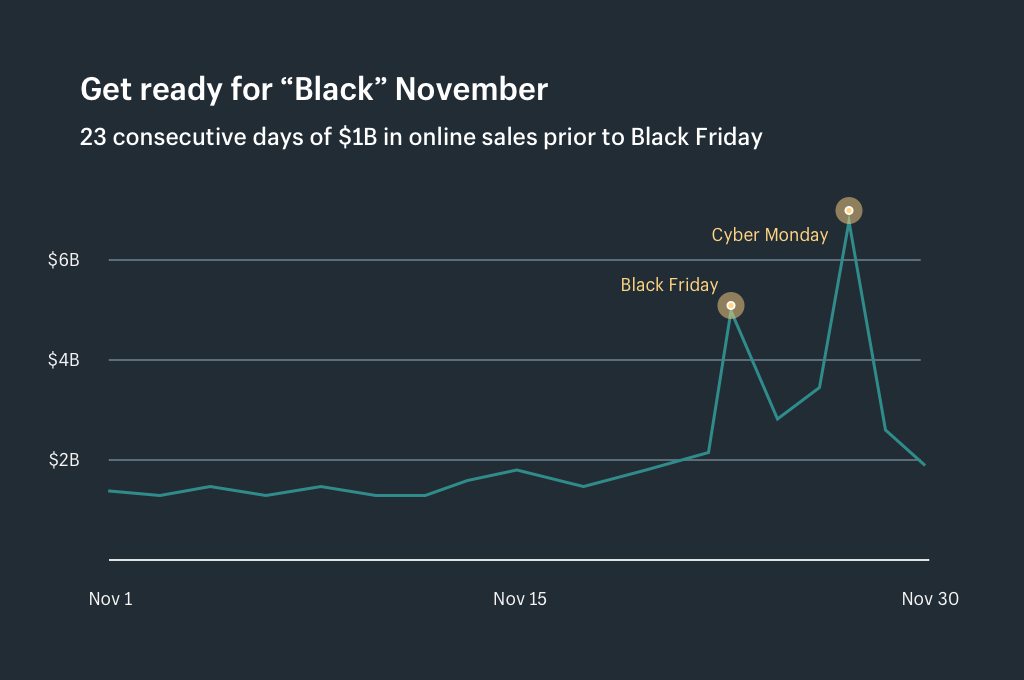Click the chart title "Get ready for Black November"
Screen dimensions: 1024x680
click(x=314, y=89)
